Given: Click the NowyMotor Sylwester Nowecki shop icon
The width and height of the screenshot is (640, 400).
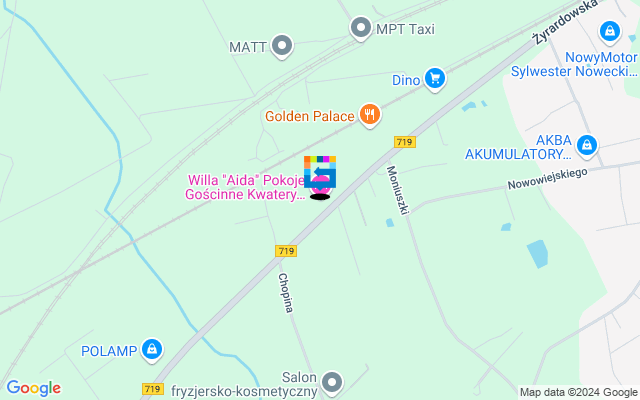Looking at the screenshot, I should pyautogui.click(x=610, y=32).
